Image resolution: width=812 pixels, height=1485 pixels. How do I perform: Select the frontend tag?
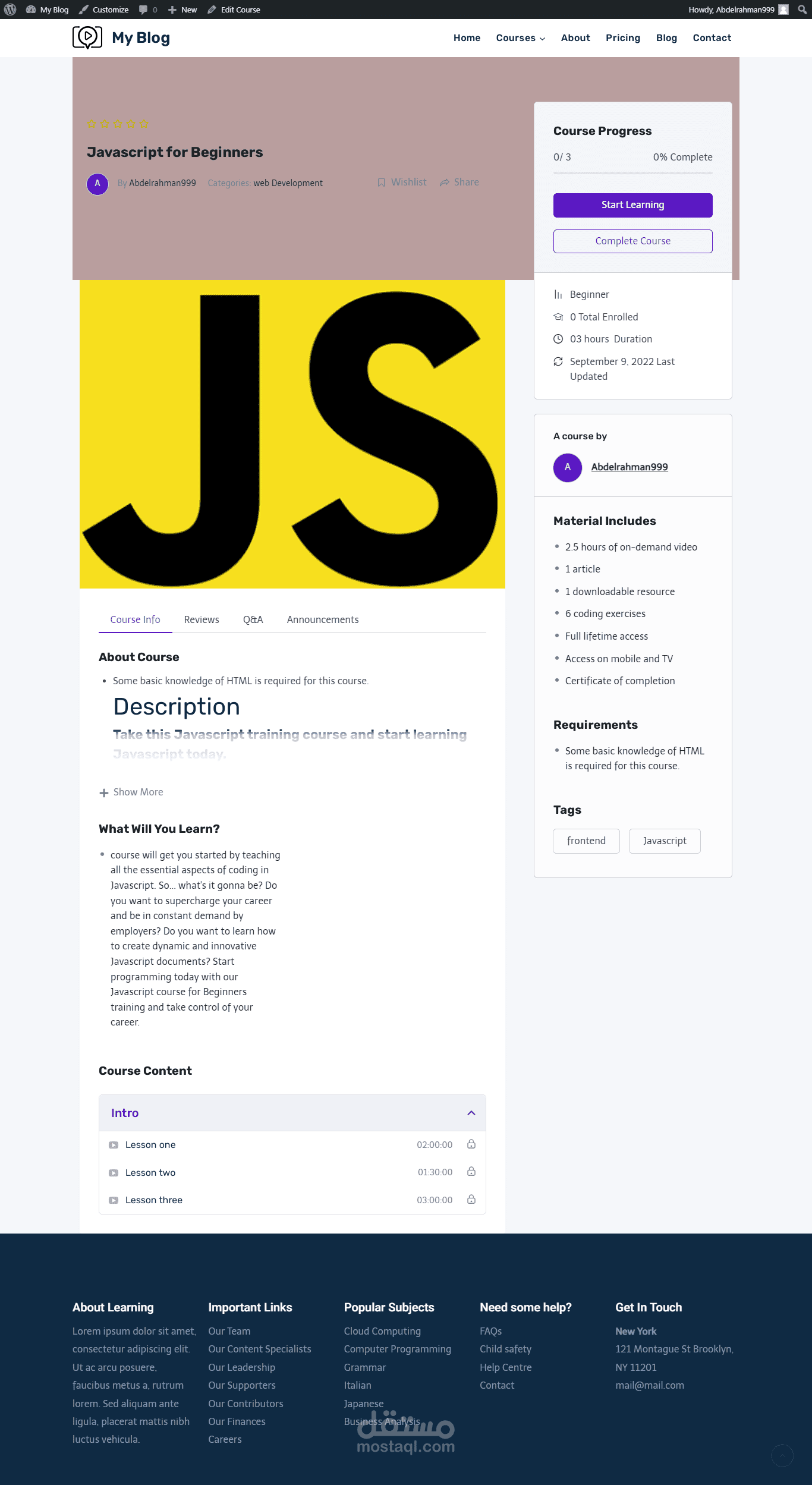pyautogui.click(x=586, y=841)
